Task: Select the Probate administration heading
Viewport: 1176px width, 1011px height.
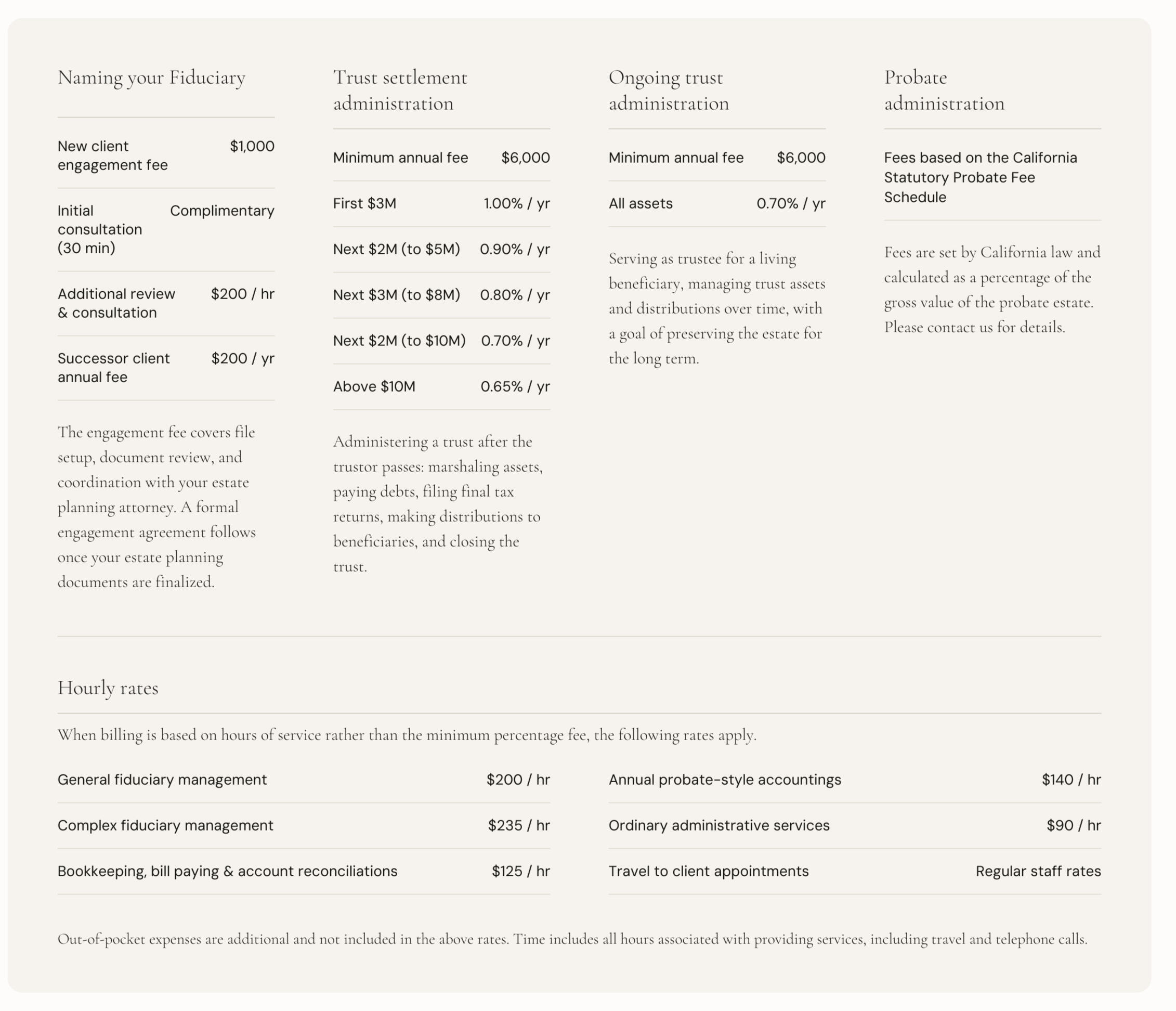Action: (945, 90)
